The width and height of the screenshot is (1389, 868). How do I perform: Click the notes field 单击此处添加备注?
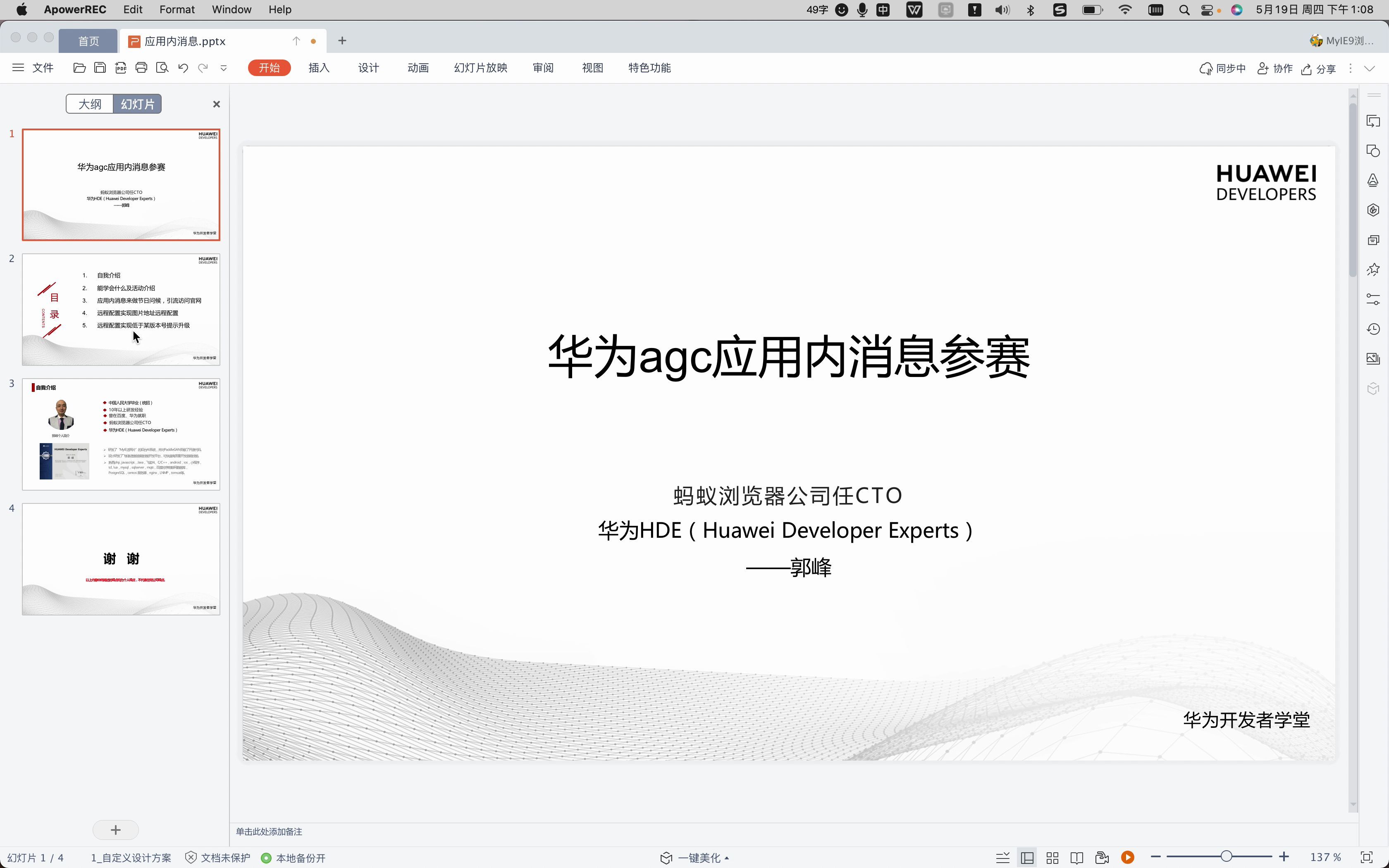[x=269, y=832]
